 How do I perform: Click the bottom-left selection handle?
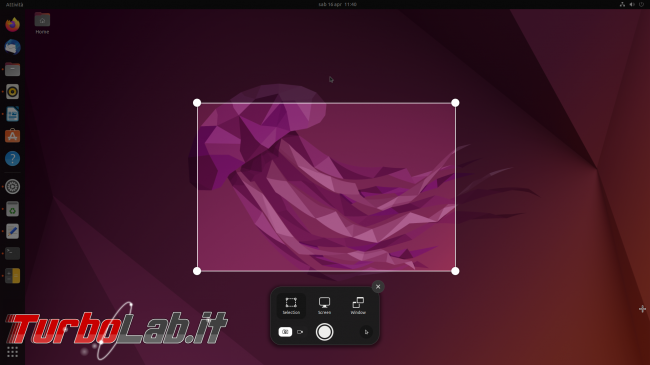[197, 271]
